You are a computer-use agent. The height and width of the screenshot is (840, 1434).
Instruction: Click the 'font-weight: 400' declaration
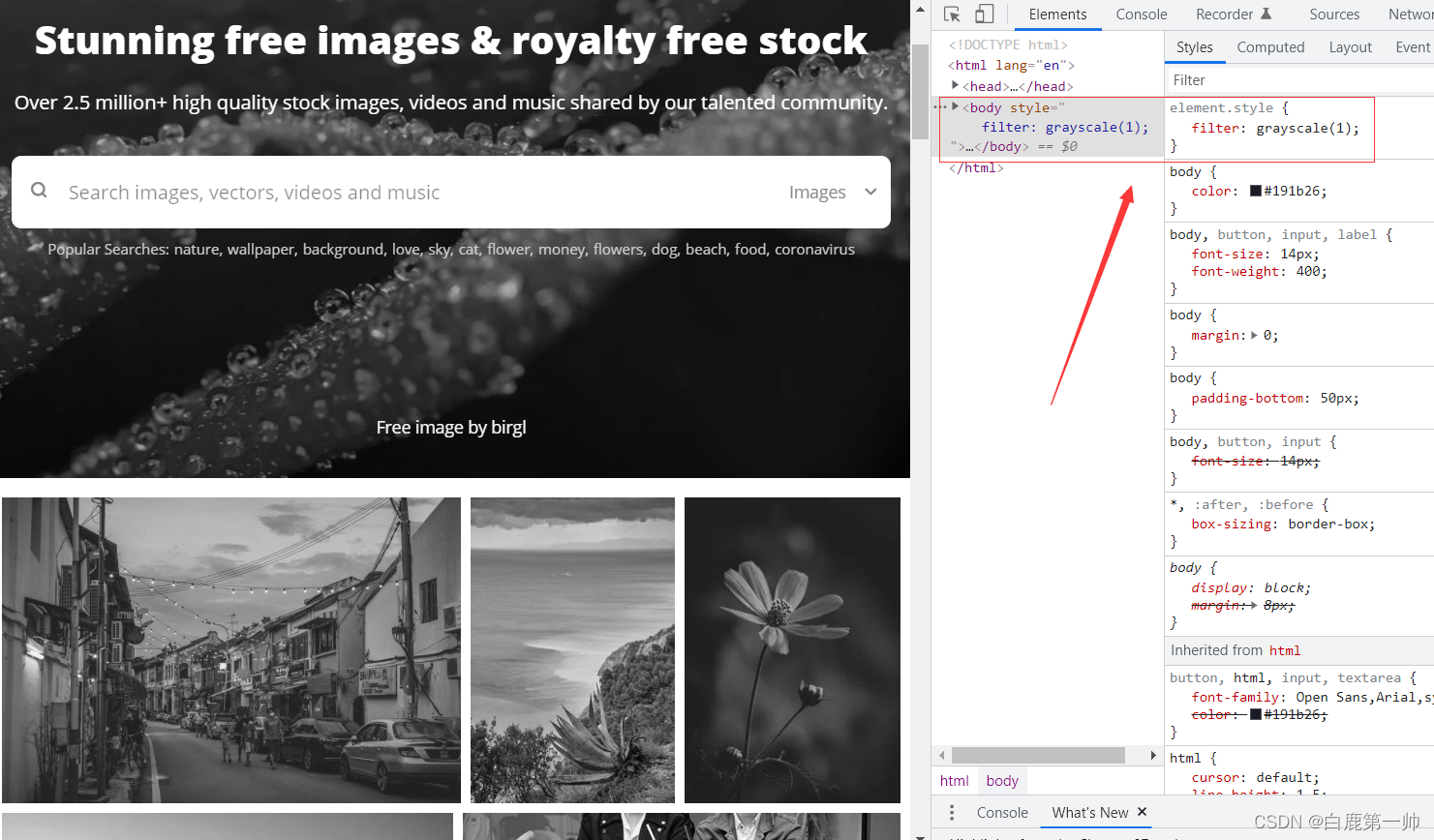click(1259, 272)
